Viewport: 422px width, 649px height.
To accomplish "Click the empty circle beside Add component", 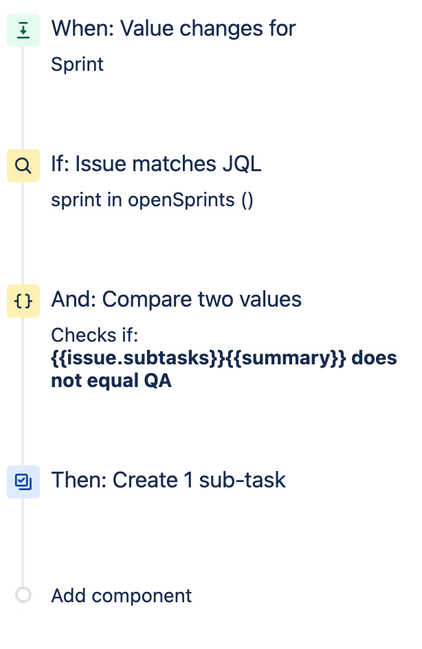I will coord(23,595).
